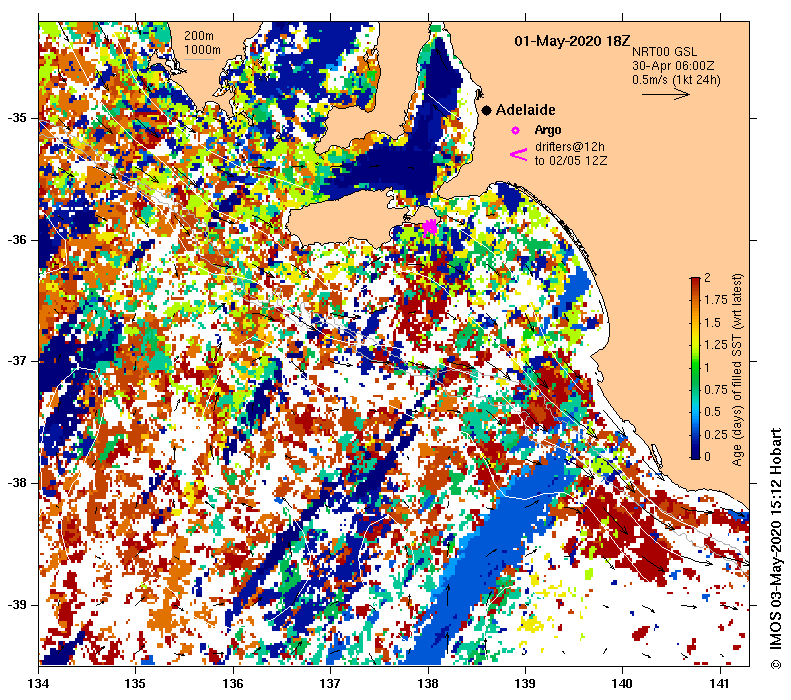Click the green middle of the colorbar
Screen dimensions: 791x700
pyautogui.click(x=695, y=367)
